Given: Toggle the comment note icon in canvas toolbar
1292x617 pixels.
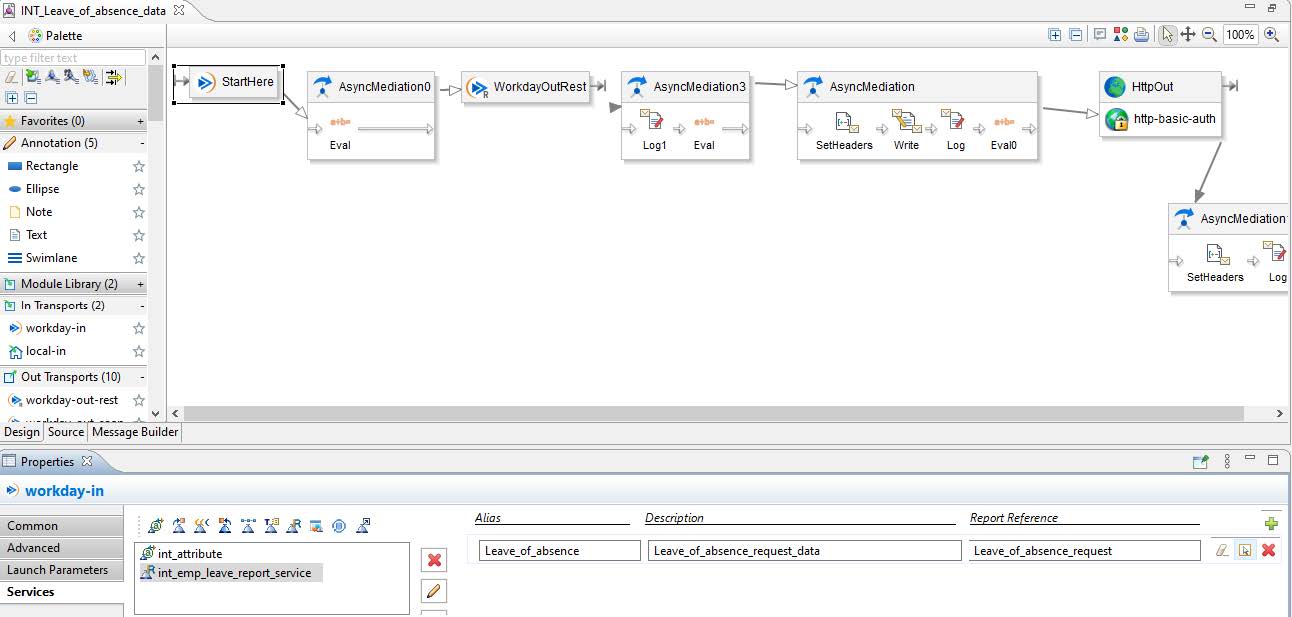Looking at the screenshot, I should click(1100, 34).
